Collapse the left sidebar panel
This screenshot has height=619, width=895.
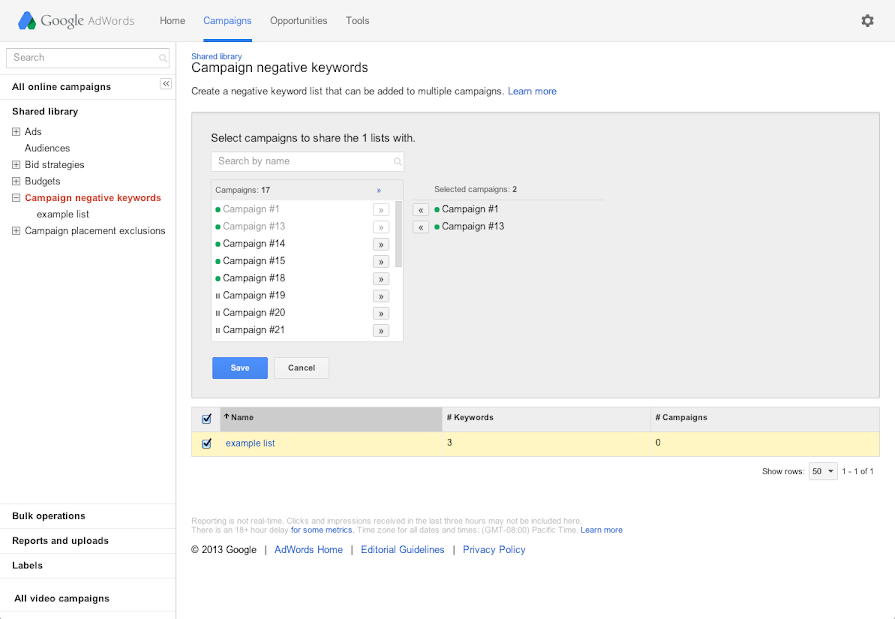[166, 84]
